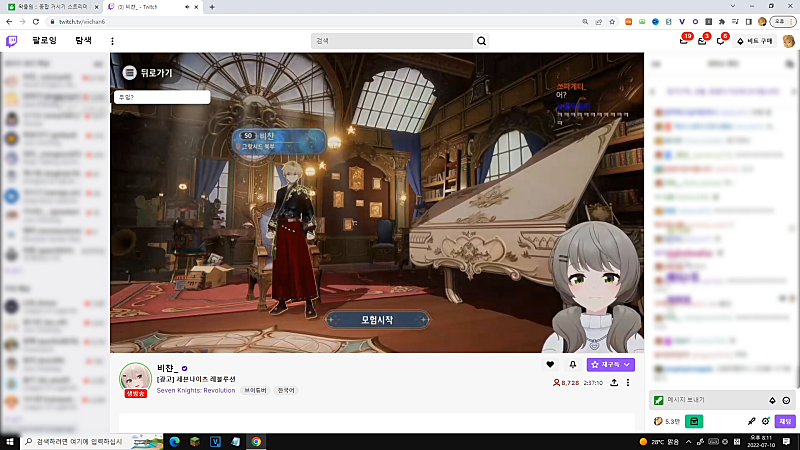800x450 pixels.
Task: Open chat settings gear icon
Action: tap(765, 421)
